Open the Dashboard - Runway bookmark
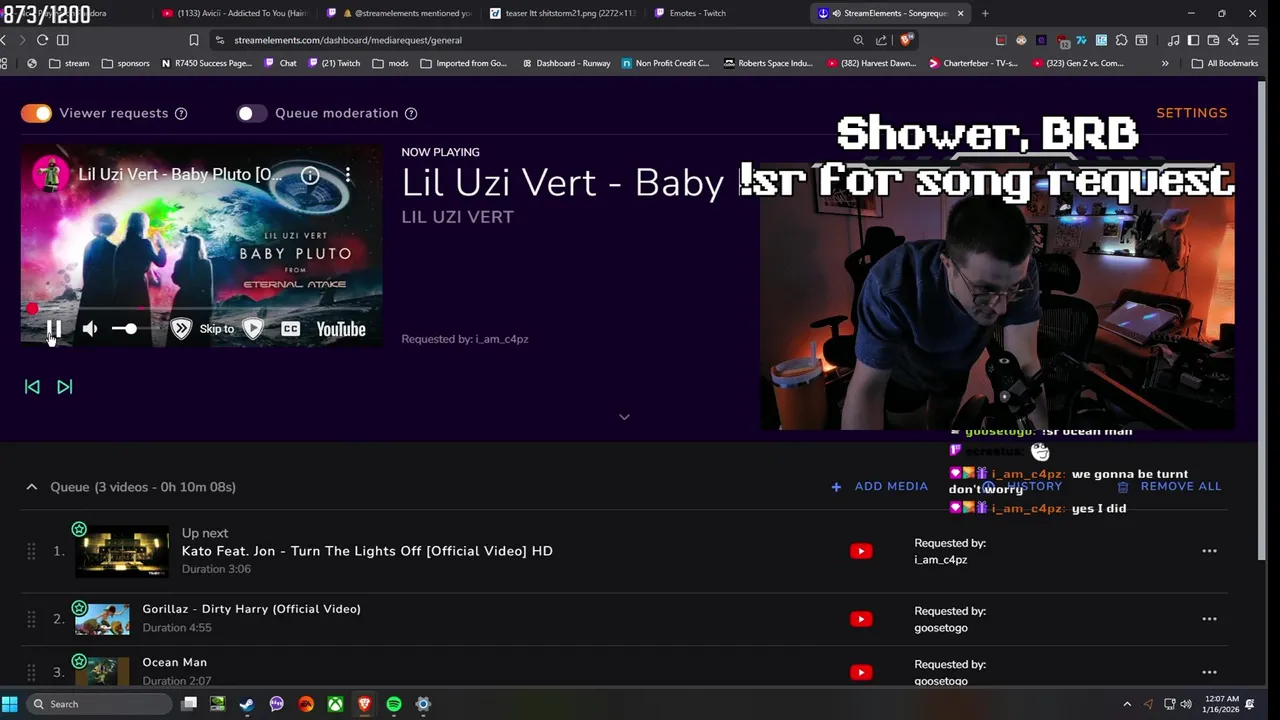Viewport: 1280px width, 720px height. [565, 63]
